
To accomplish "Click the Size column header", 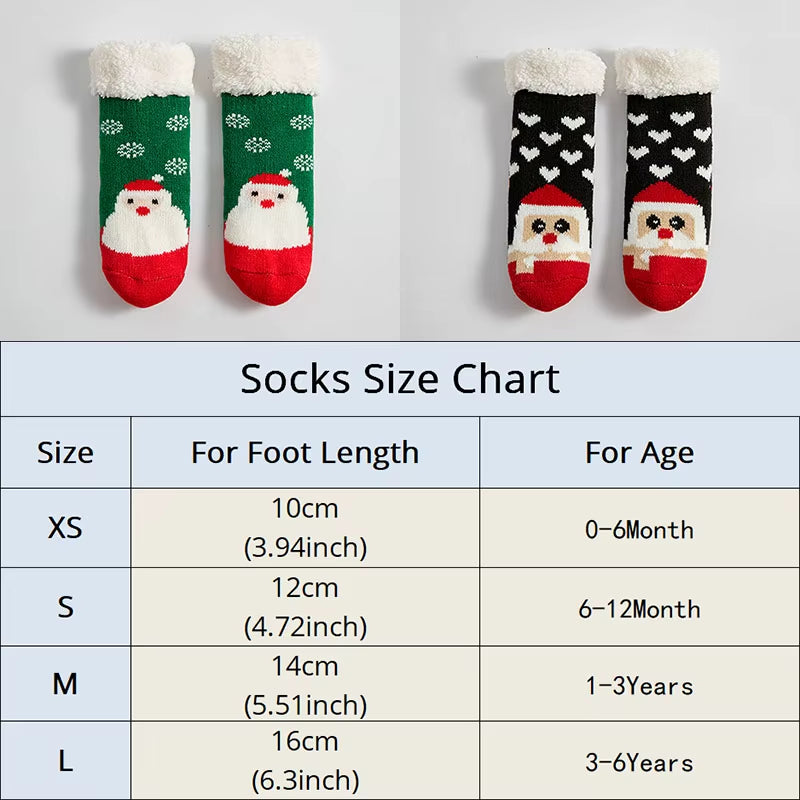I will (x=65, y=452).
